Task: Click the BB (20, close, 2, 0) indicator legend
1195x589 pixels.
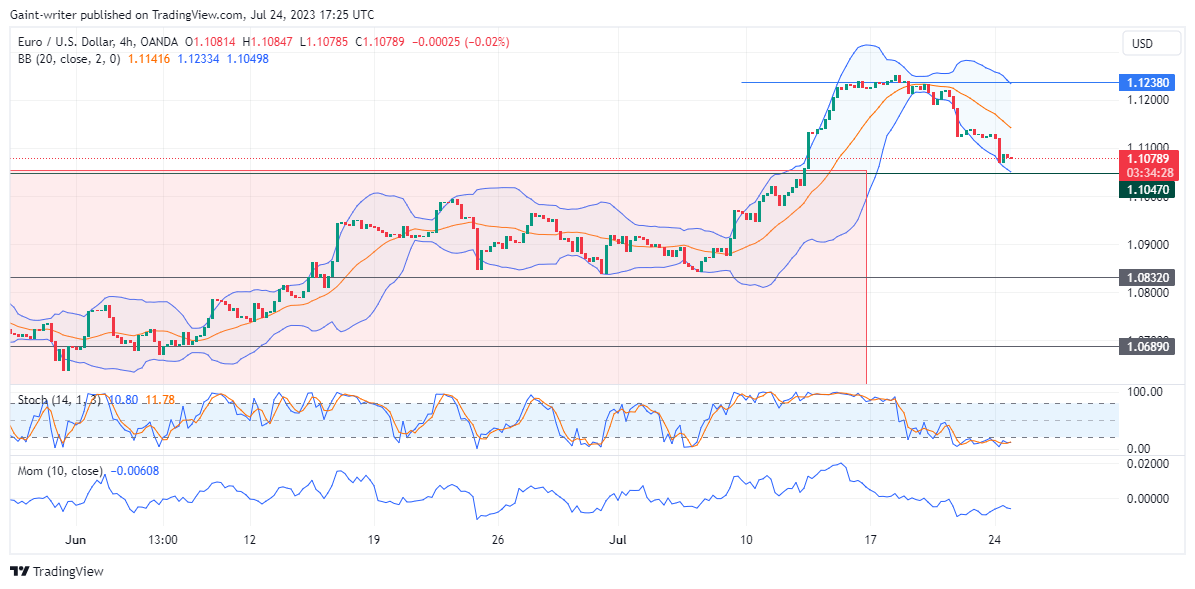Action: pos(68,59)
